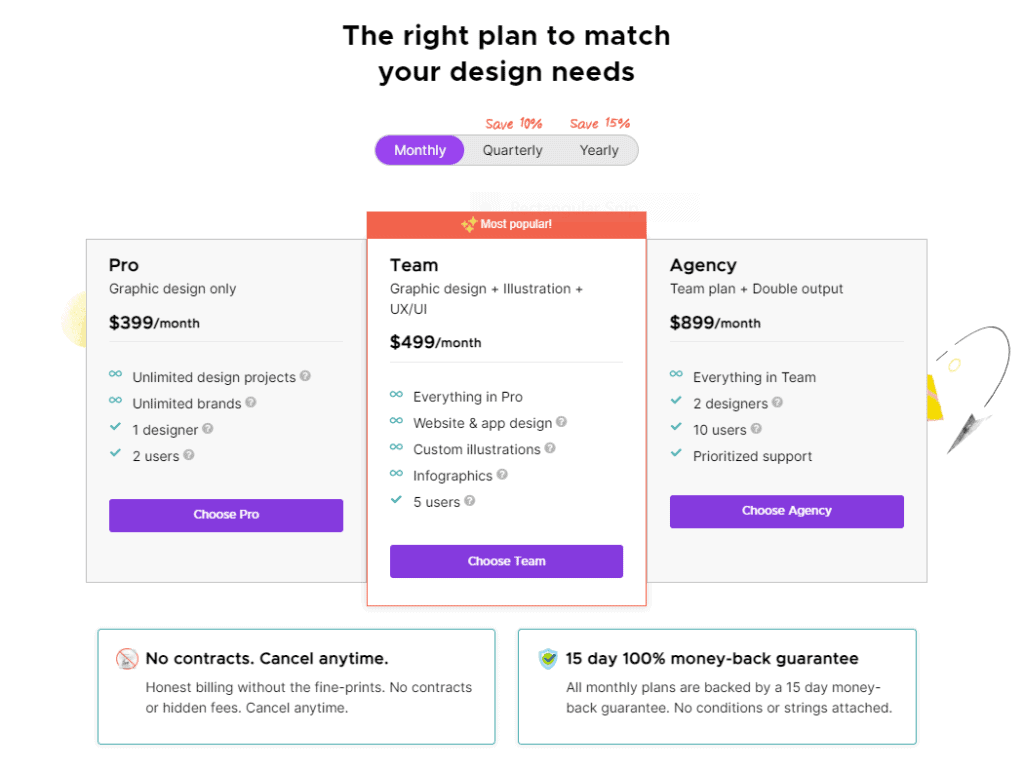The image size is (1024, 771).
Task: Click the Choose Pro button
Action: [226, 515]
